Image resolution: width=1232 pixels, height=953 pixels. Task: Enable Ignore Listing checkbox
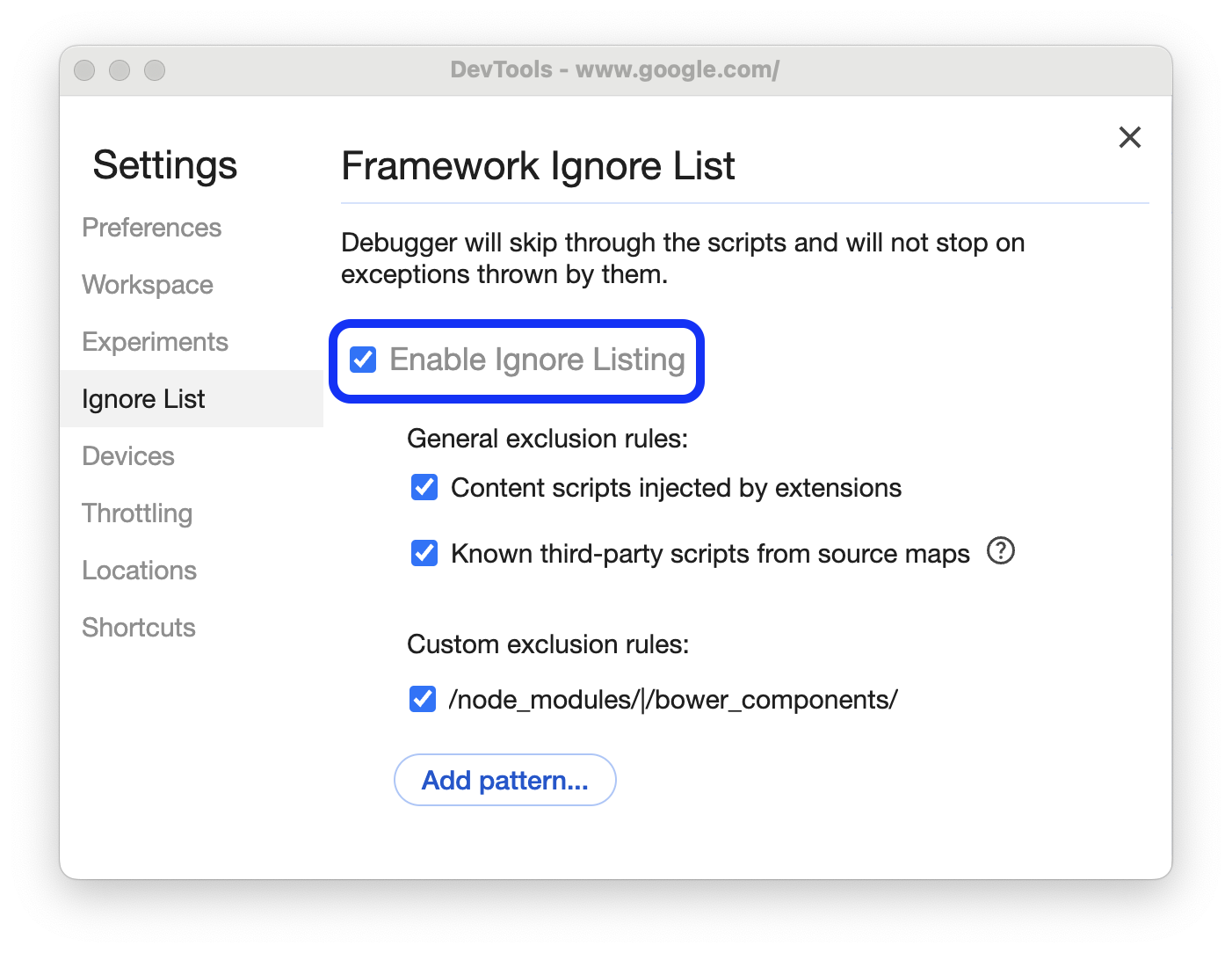tap(363, 360)
